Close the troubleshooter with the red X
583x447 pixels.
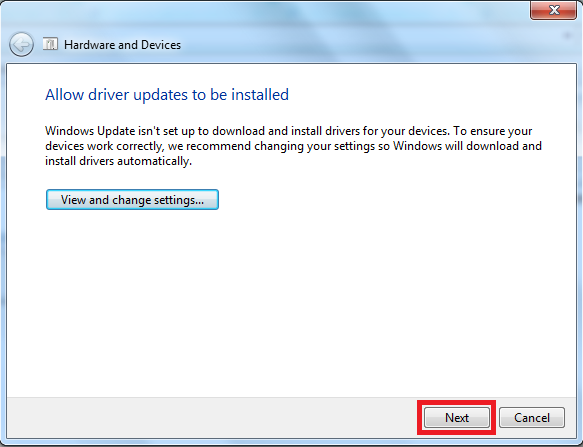tap(554, 10)
